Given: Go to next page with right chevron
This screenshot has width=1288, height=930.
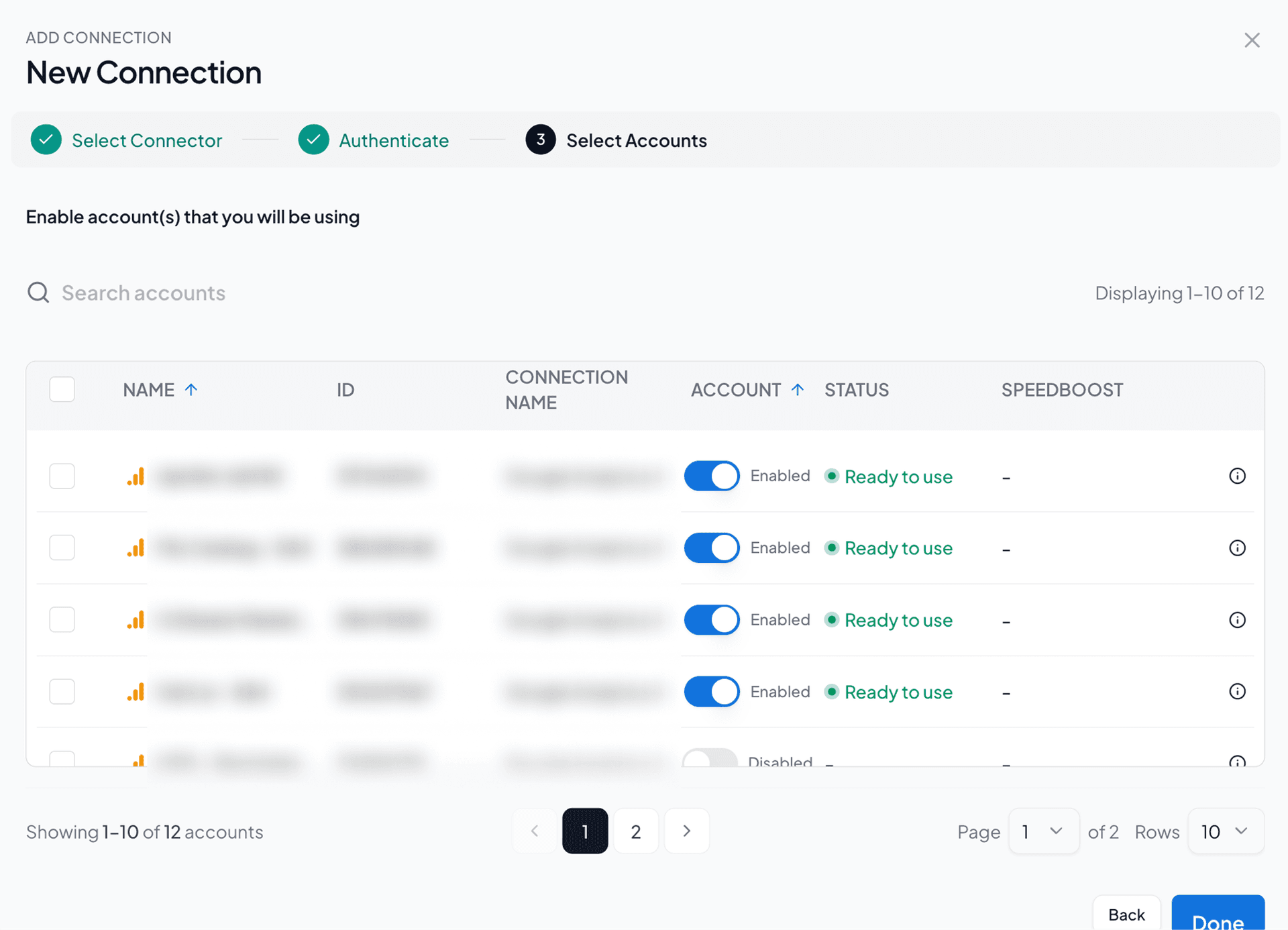Looking at the screenshot, I should (x=686, y=831).
